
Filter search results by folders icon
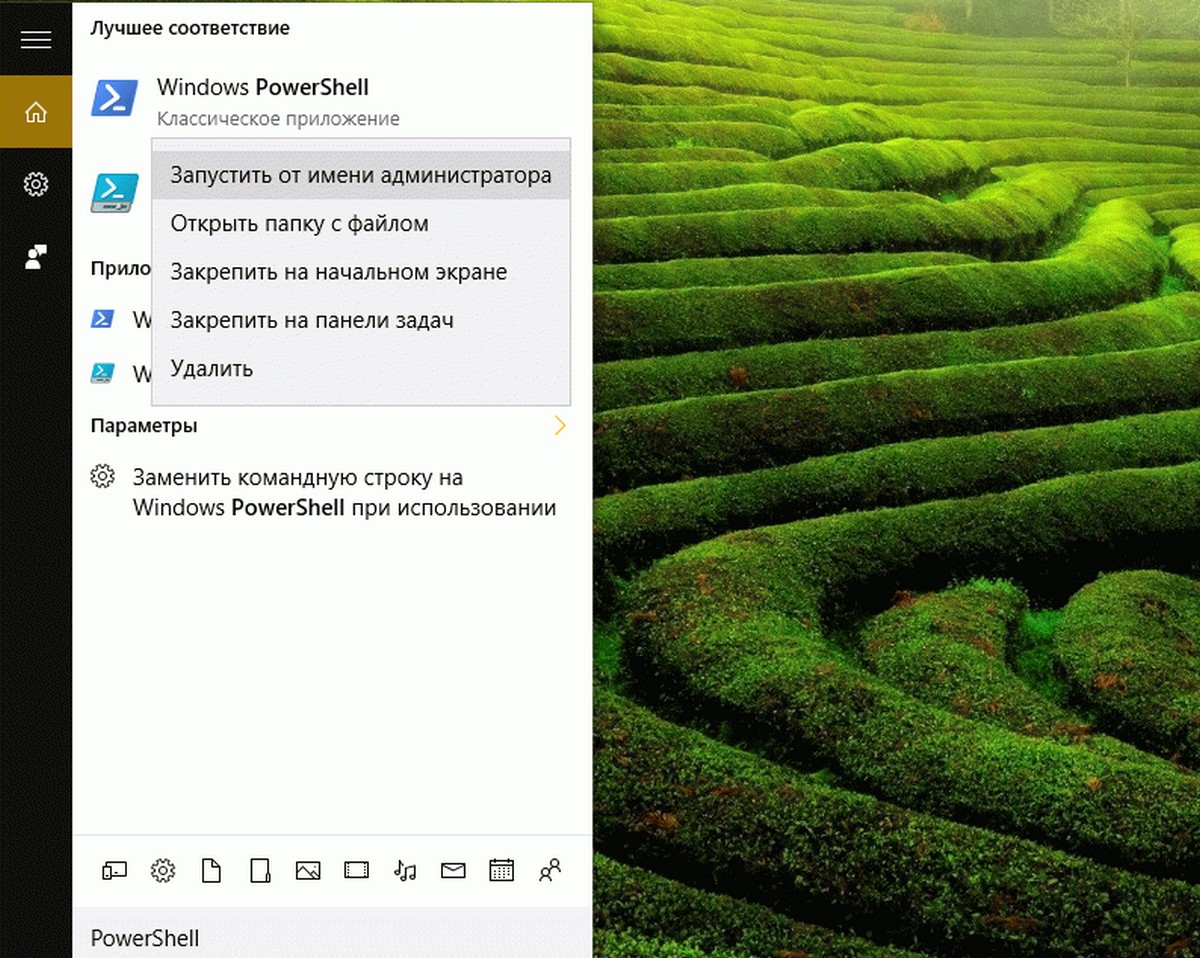point(260,871)
